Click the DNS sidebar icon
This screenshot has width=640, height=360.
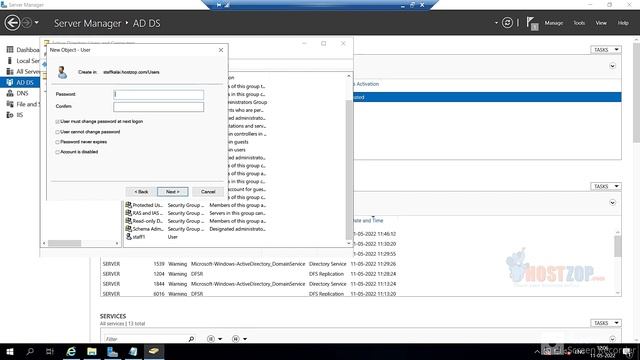click(x=10, y=93)
